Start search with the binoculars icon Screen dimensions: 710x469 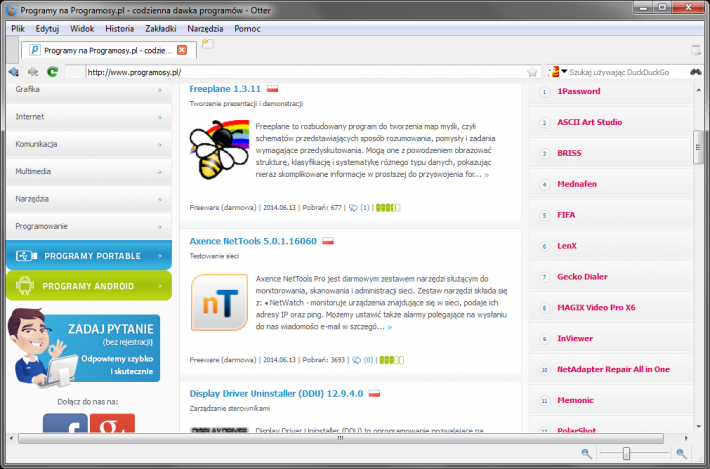click(696, 72)
